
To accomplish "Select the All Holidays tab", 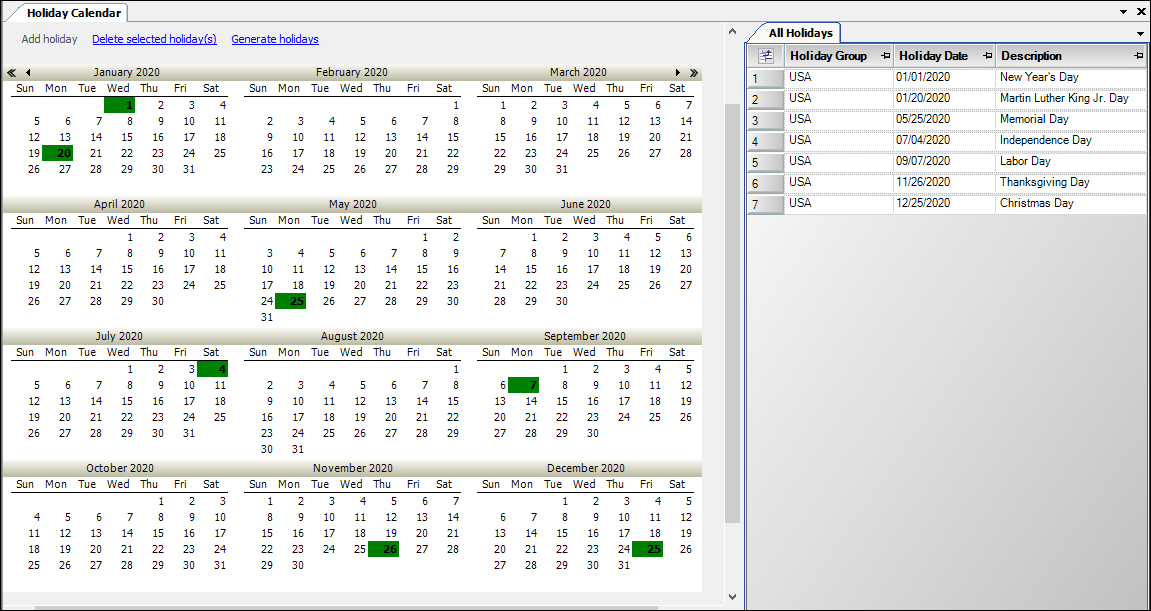I will pyautogui.click(x=800, y=33).
